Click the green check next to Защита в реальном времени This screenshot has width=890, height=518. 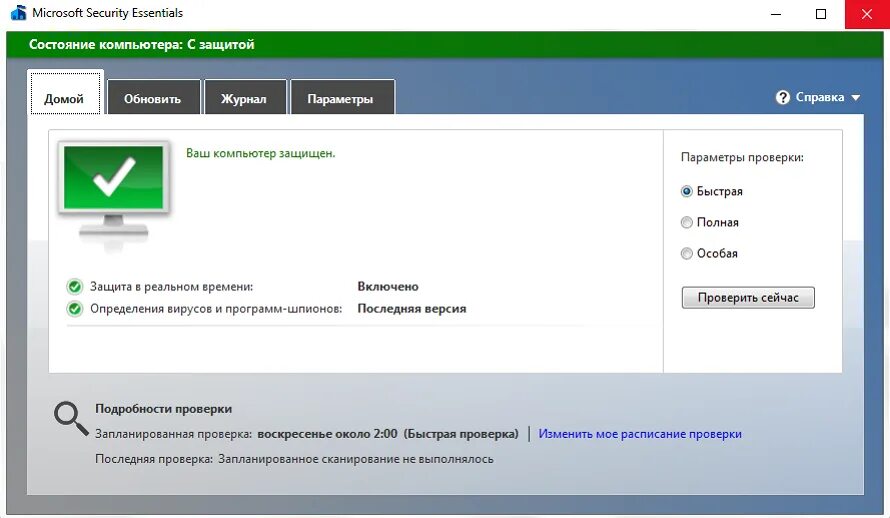(x=74, y=287)
